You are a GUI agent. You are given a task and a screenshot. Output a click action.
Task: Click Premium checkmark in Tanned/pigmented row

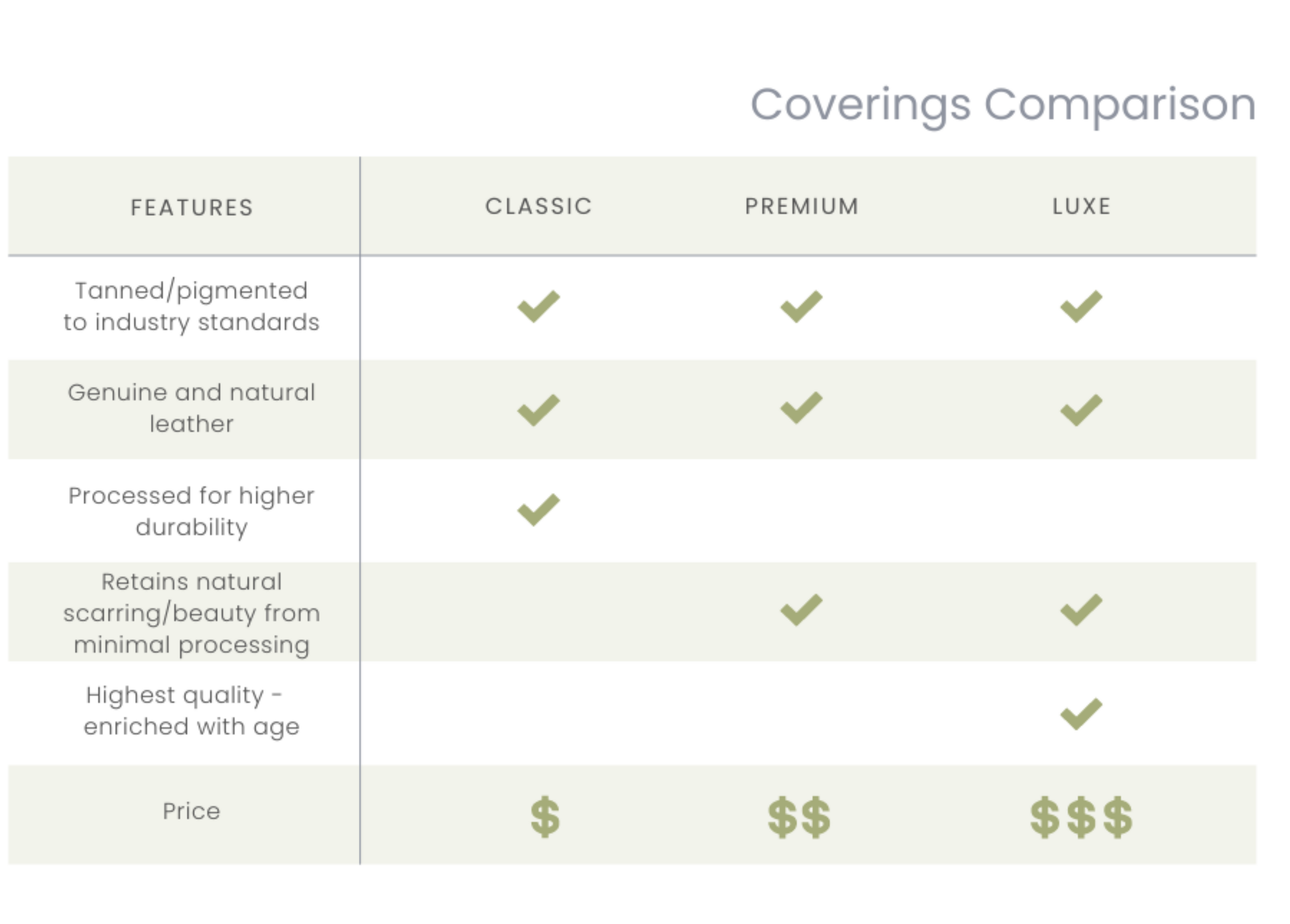coord(801,307)
